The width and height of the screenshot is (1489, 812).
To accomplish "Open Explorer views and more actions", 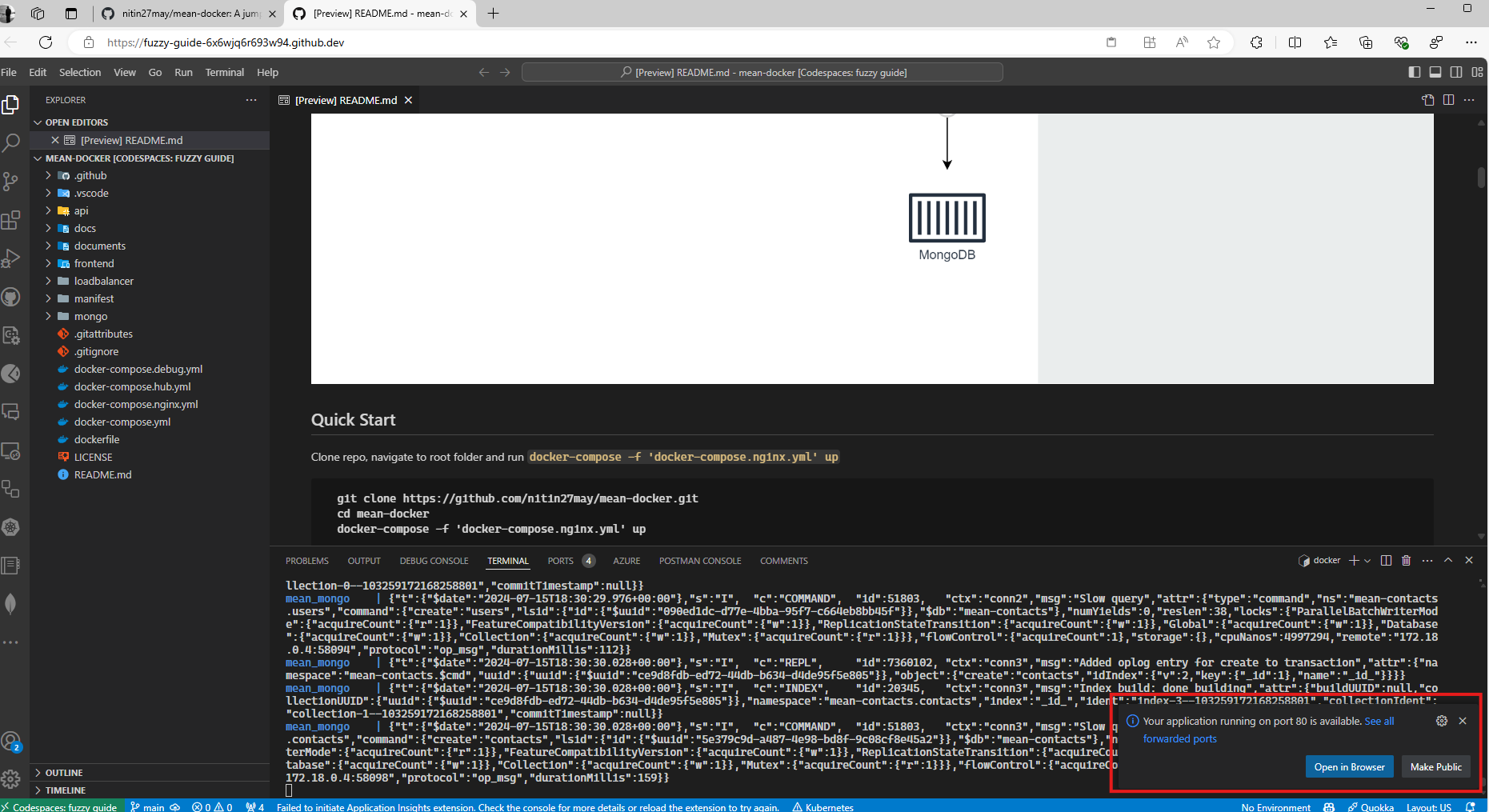I will (251, 100).
